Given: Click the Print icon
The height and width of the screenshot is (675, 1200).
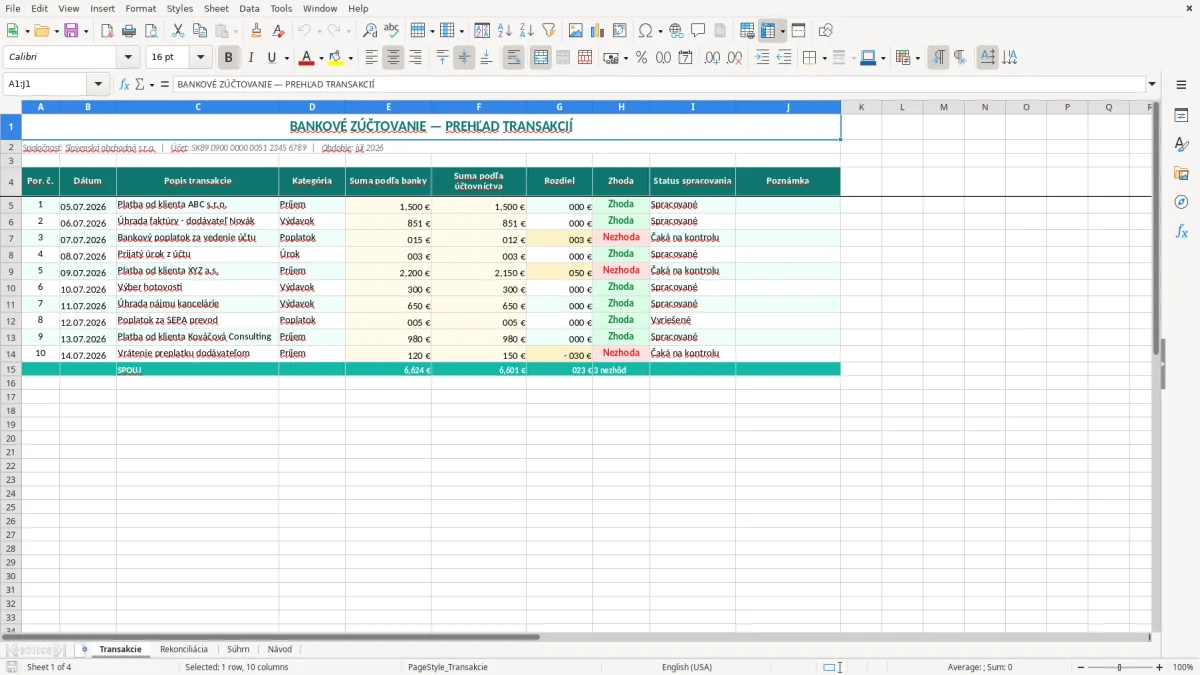Looking at the screenshot, I should [128, 31].
